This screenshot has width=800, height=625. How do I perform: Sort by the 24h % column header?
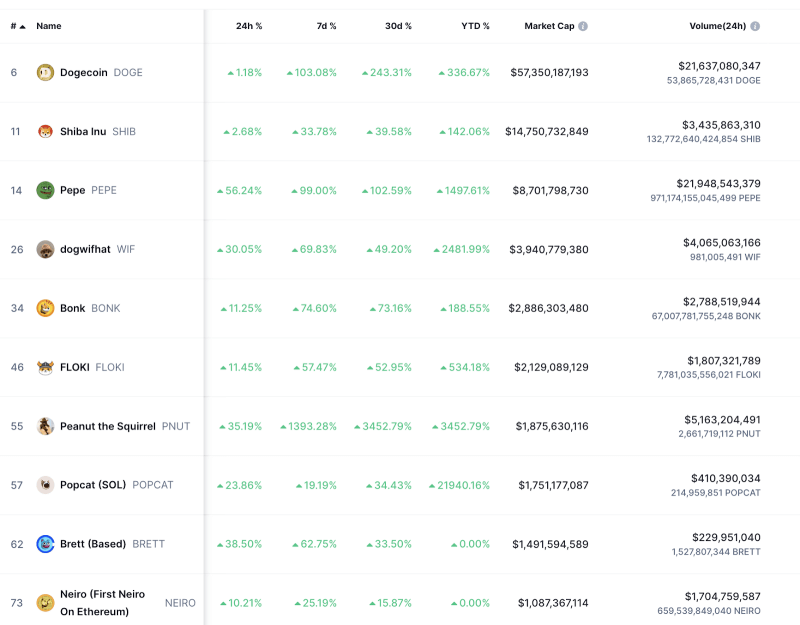[x=249, y=26]
